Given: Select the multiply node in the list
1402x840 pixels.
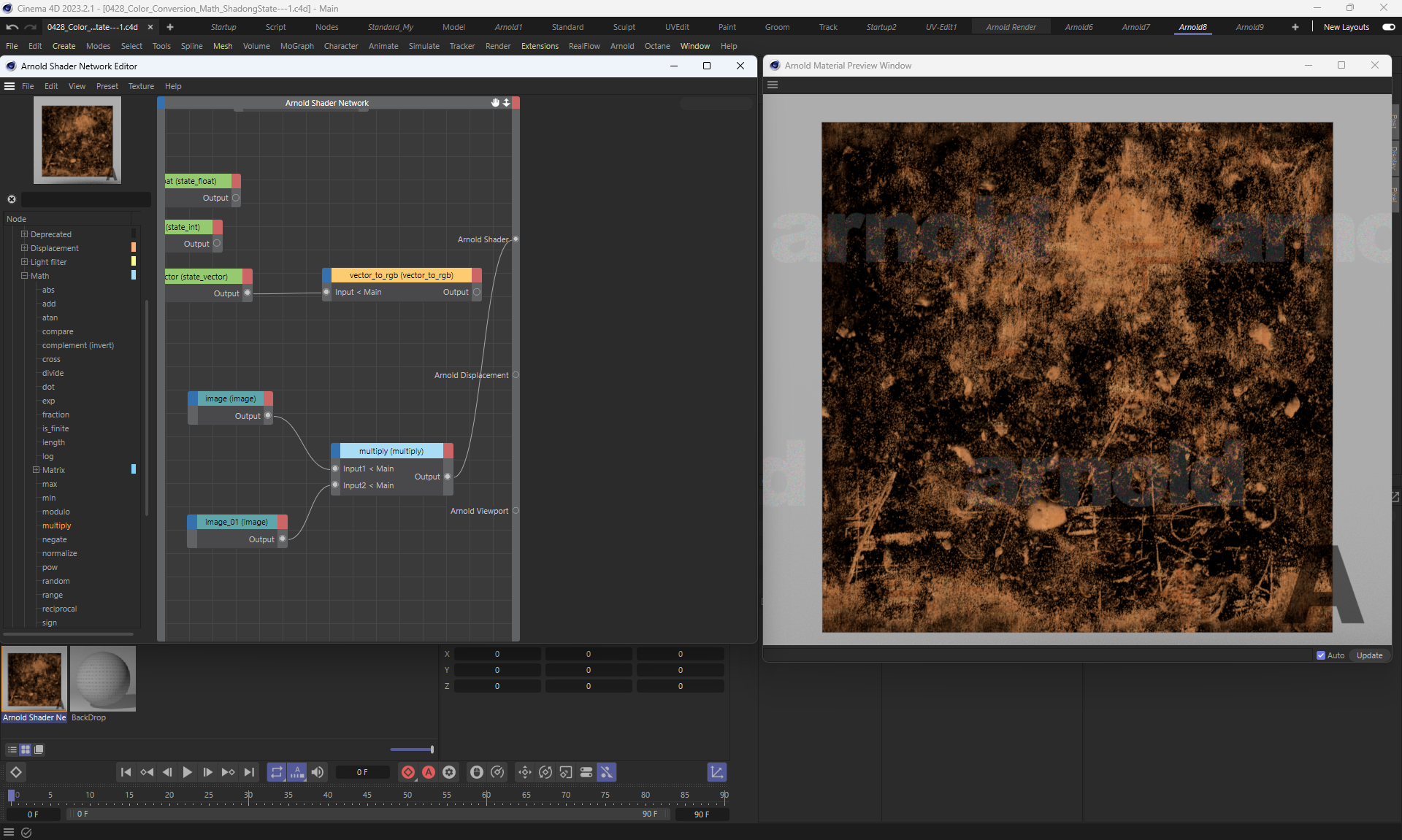Looking at the screenshot, I should tap(56, 525).
